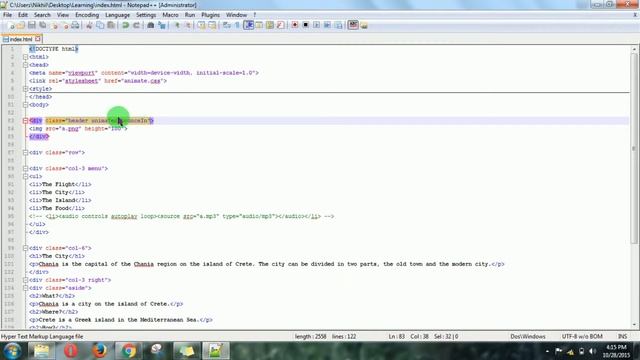Click the Save All toolbar icon
The width and height of the screenshot is (640, 360).
(x=42, y=25)
